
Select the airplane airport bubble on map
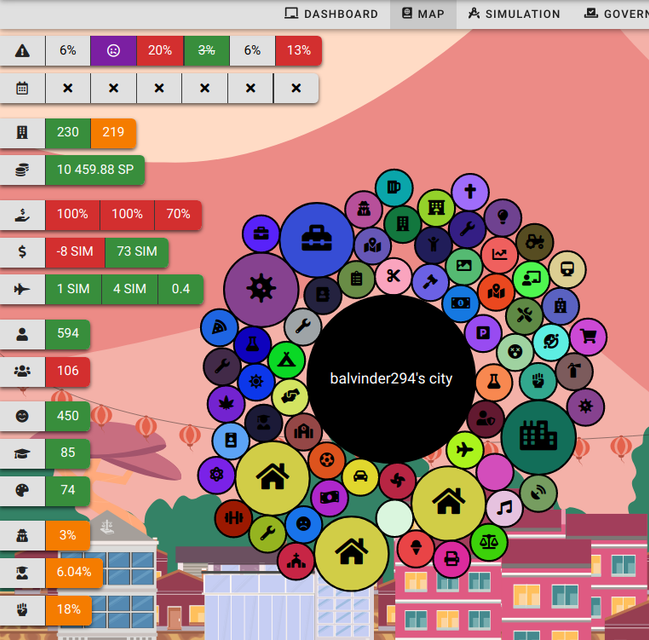coord(464,451)
